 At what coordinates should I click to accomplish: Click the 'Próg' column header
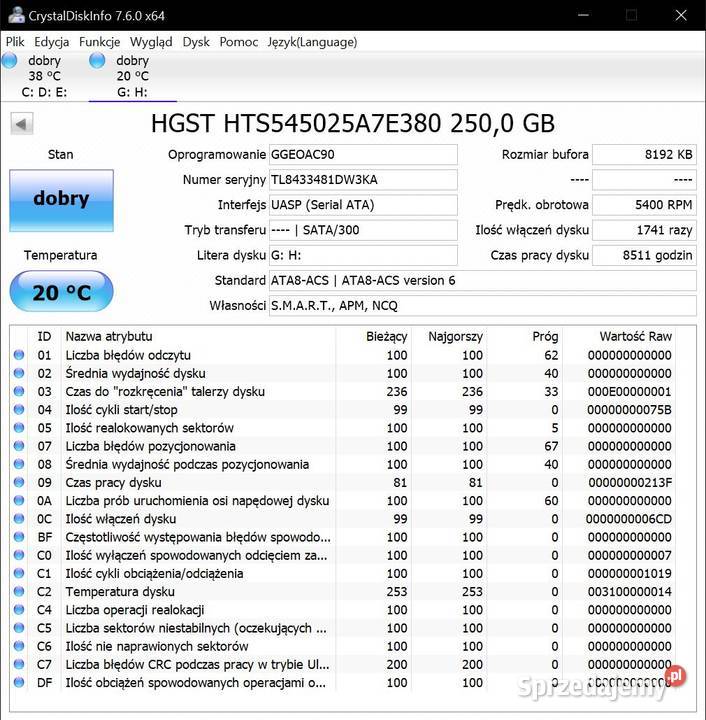[545, 337]
